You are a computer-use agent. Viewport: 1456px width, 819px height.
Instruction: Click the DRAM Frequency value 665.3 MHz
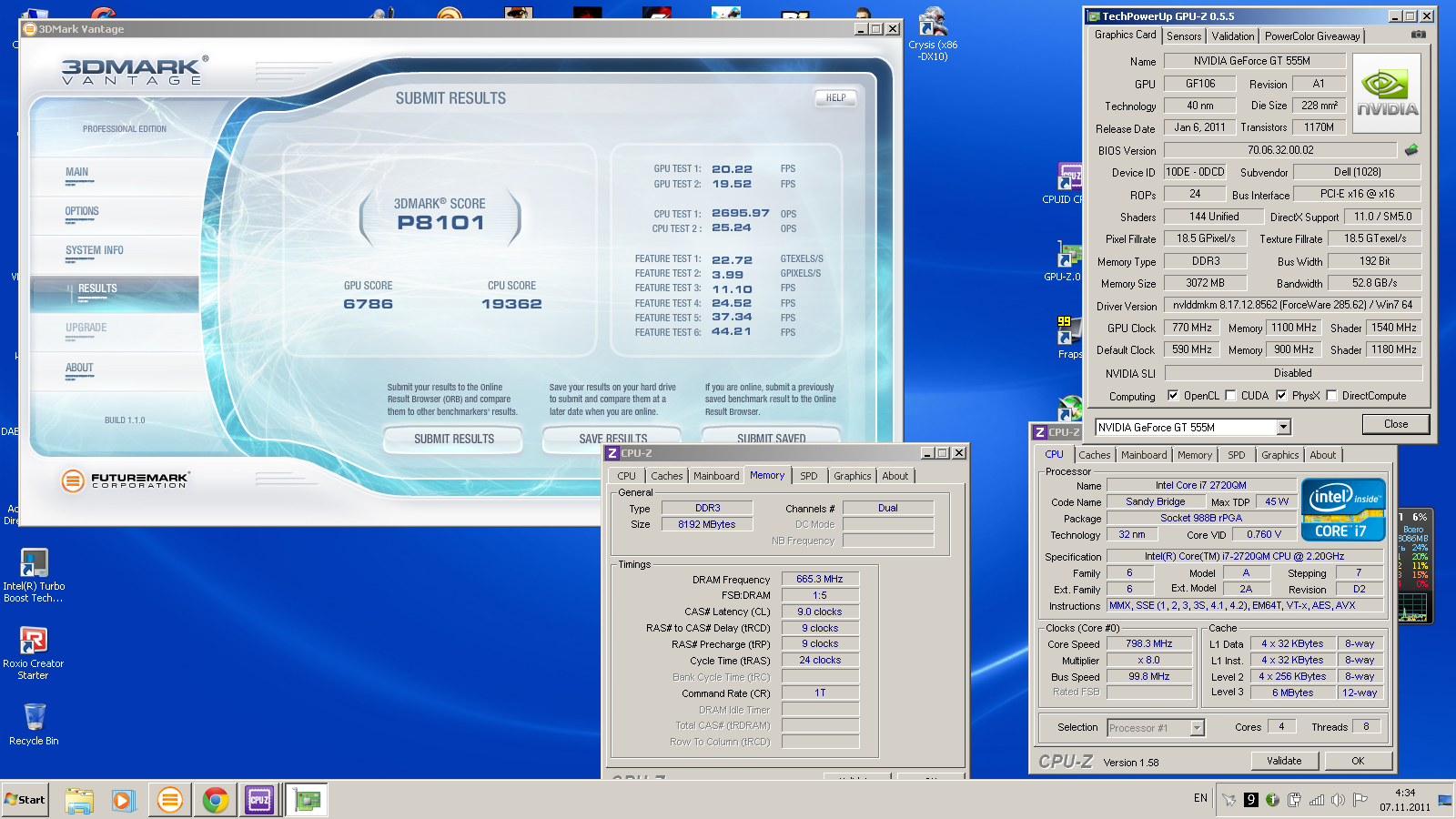[x=820, y=579]
